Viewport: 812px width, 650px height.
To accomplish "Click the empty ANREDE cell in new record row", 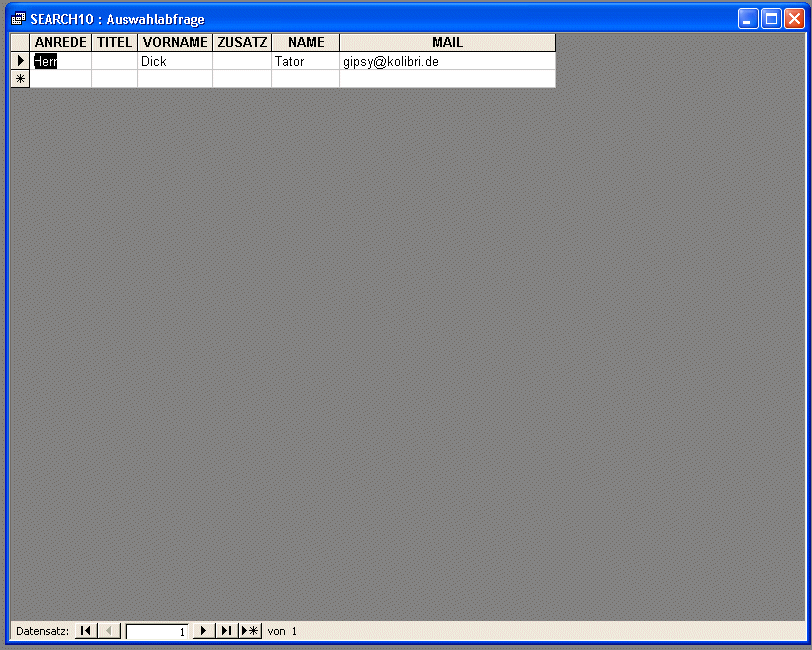I will pos(61,79).
